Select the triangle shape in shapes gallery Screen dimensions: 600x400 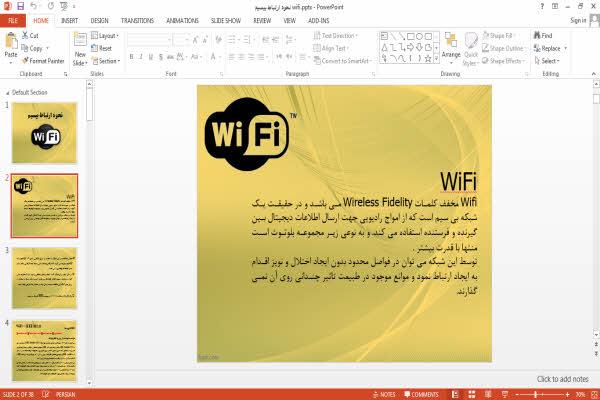384,47
